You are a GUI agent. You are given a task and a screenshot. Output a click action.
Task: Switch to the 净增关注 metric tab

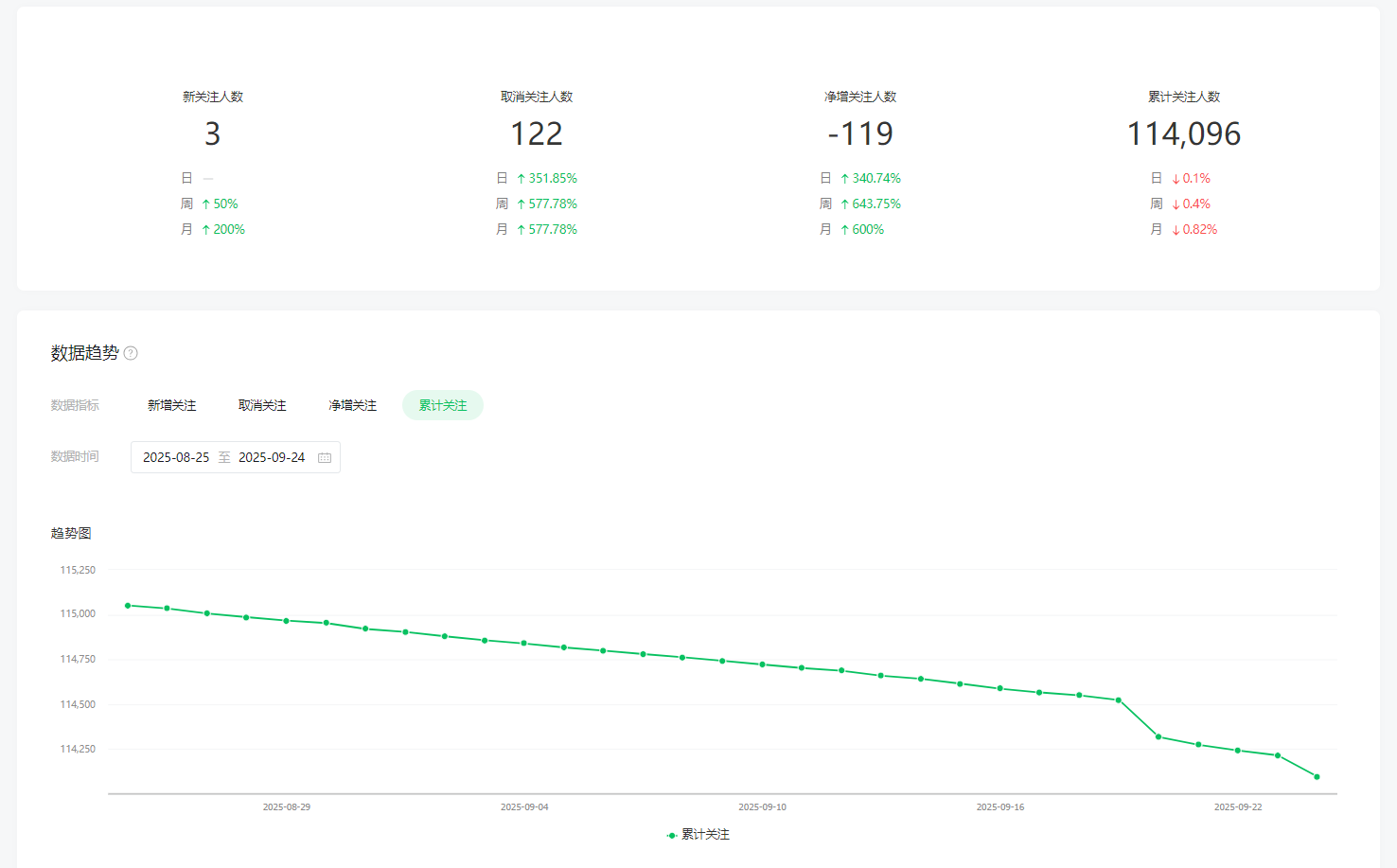pos(353,405)
